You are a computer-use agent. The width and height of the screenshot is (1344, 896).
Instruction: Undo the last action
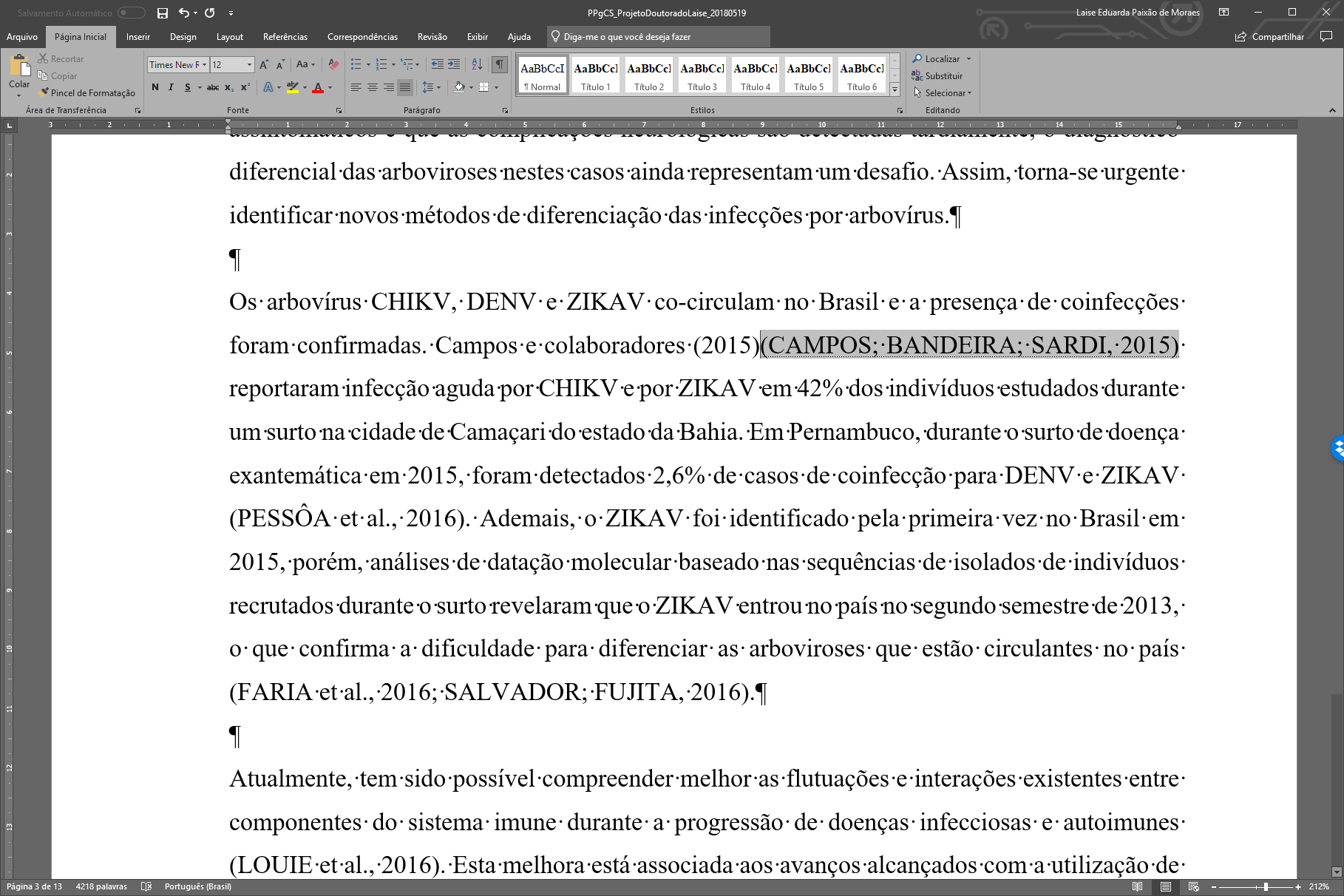pos(183,13)
